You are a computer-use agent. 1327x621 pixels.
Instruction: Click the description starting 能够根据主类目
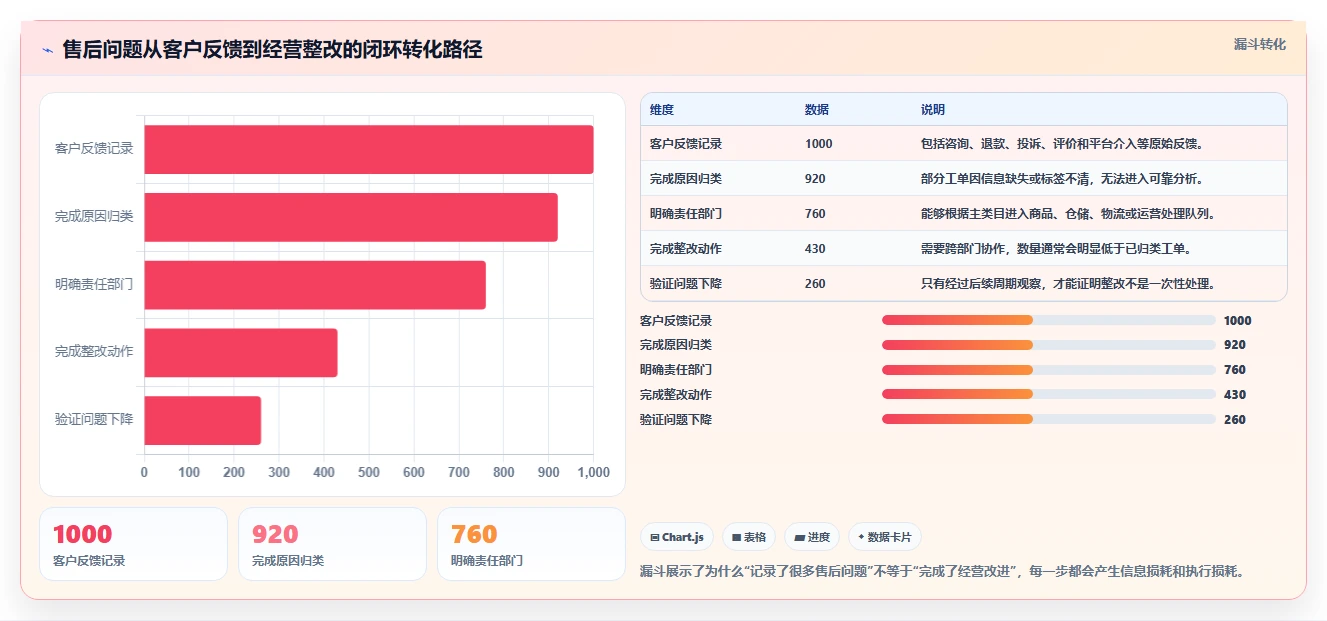[1070, 214]
